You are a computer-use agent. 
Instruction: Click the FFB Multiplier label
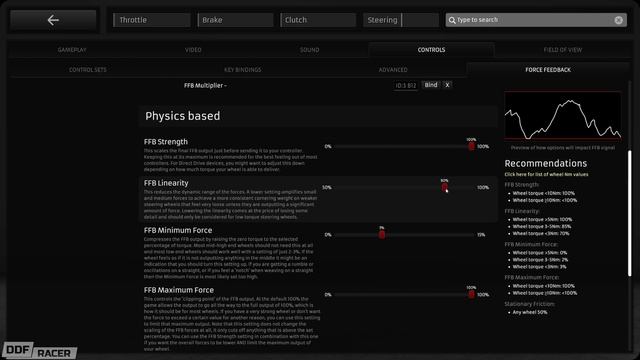point(205,85)
